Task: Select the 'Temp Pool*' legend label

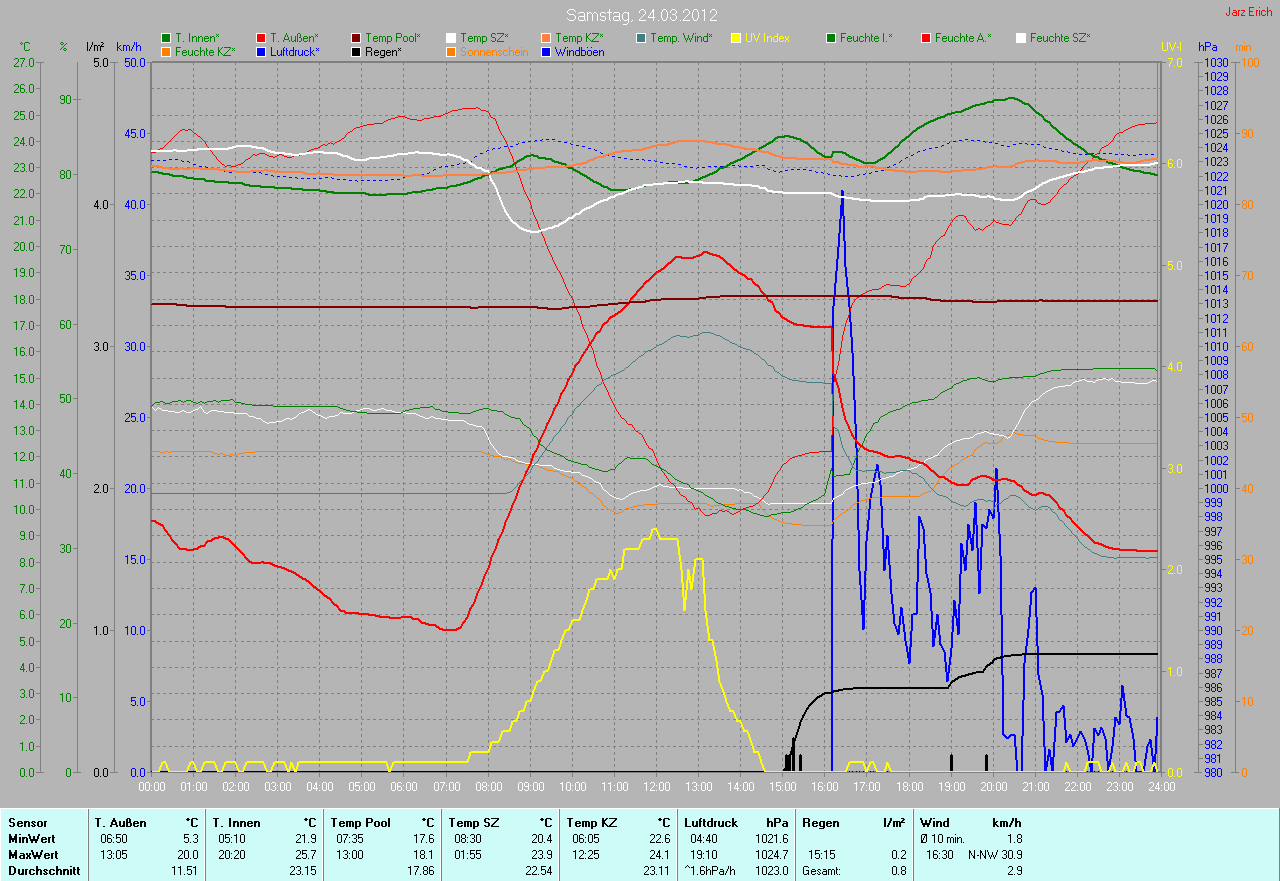Action: point(393,38)
